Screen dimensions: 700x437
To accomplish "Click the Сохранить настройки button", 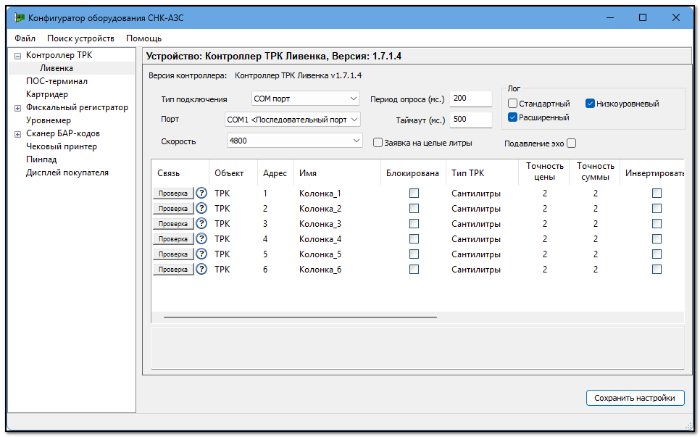I will pos(635,398).
